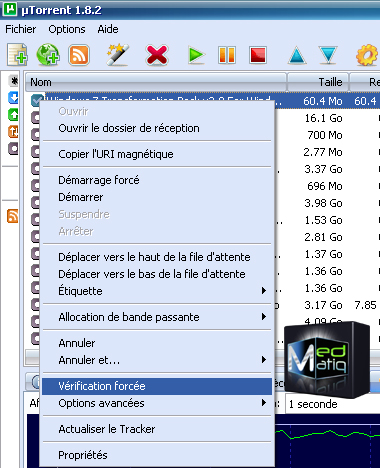Click the Pause torrent toolbar icon
The image size is (380, 468).
coord(227,55)
